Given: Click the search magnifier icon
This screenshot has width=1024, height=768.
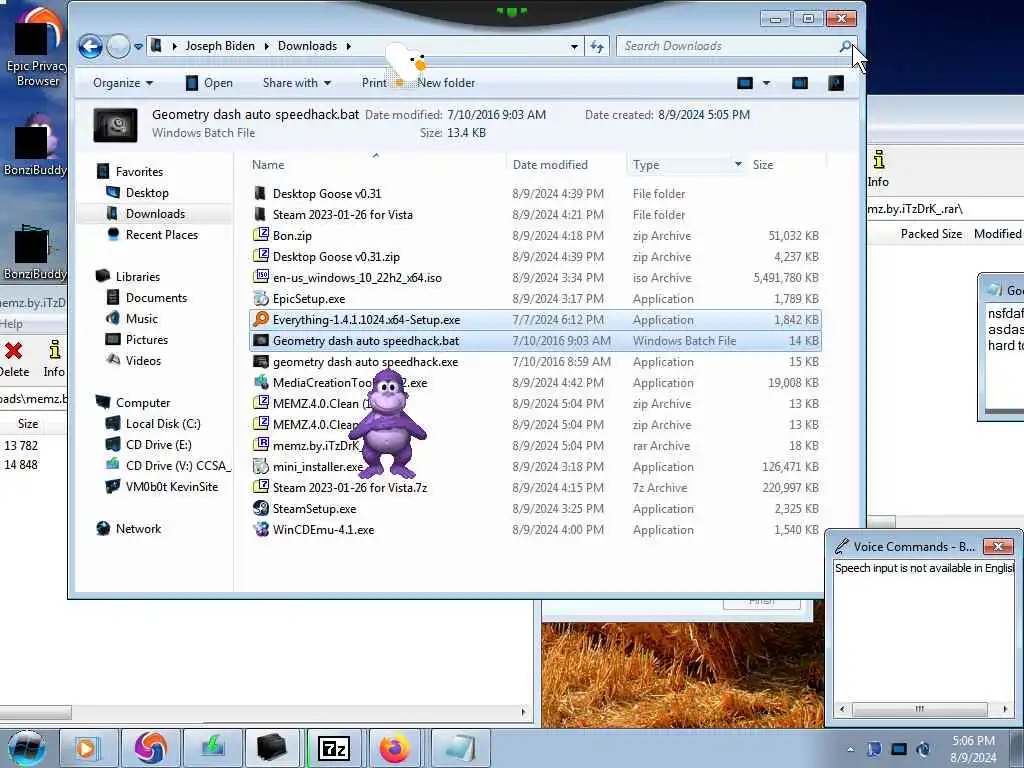Looking at the screenshot, I should click(846, 46).
